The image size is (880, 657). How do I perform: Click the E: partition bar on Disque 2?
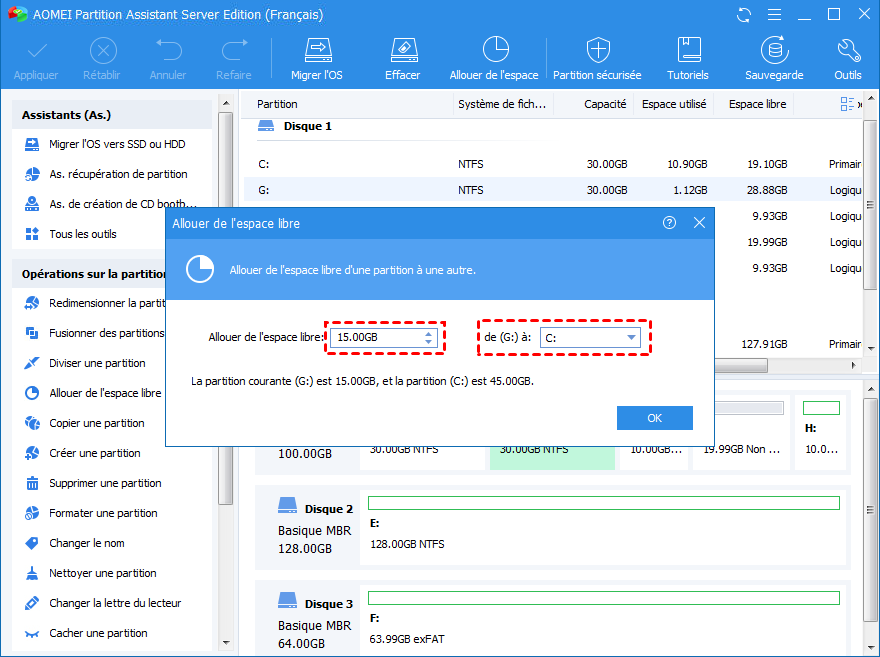[603, 503]
